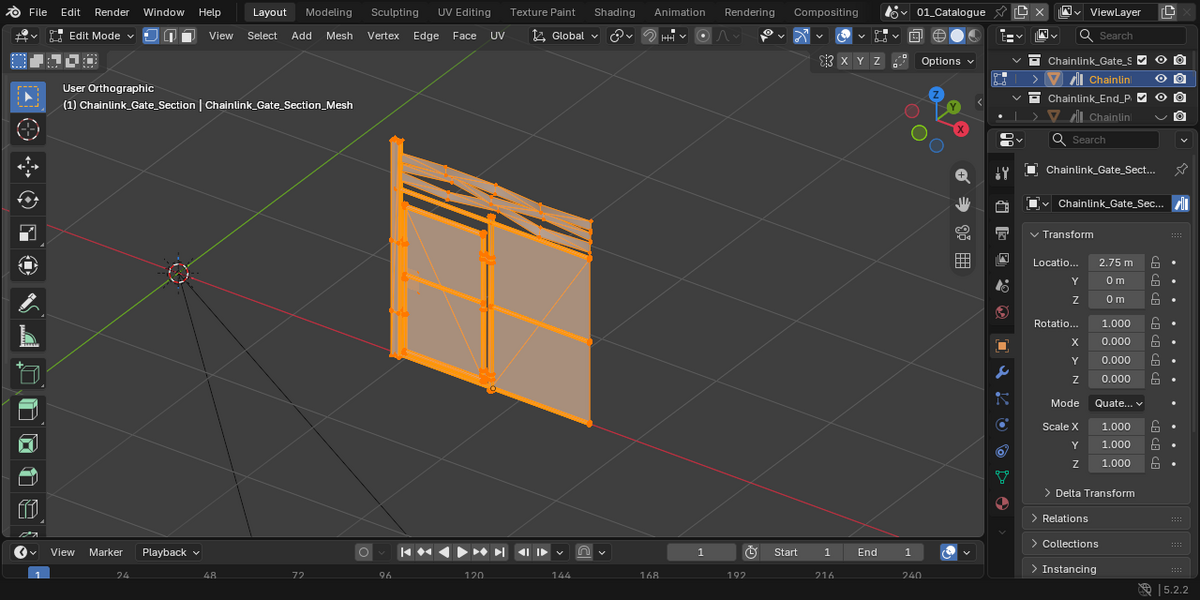Toggle snapping magnet

[x=650, y=35]
